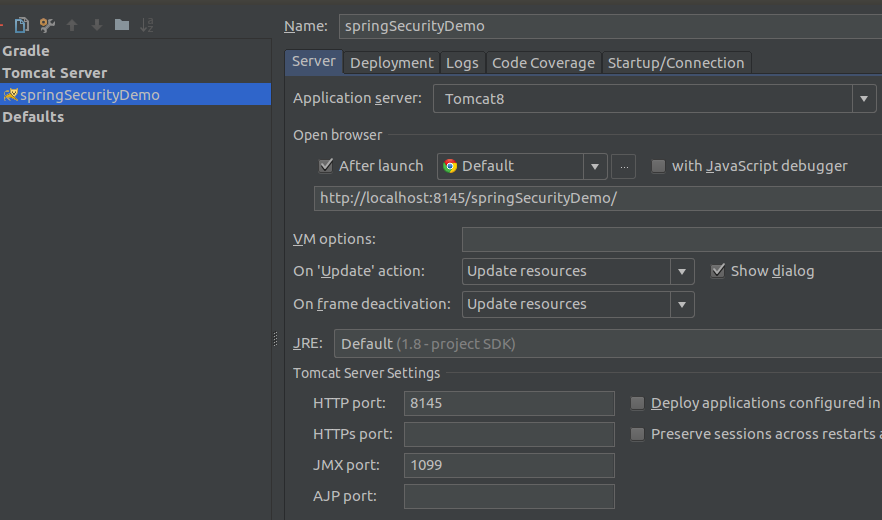Click the AJP port field
The width and height of the screenshot is (882, 520).
click(509, 496)
